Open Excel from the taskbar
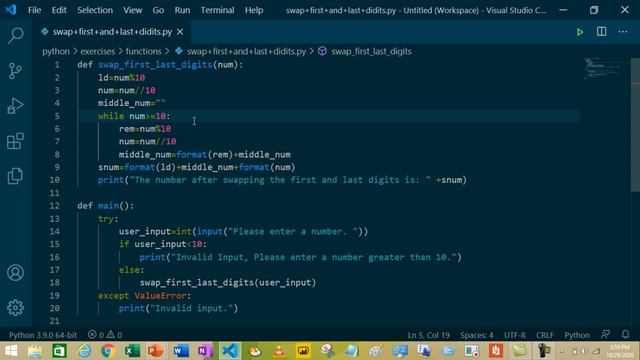 point(132,351)
